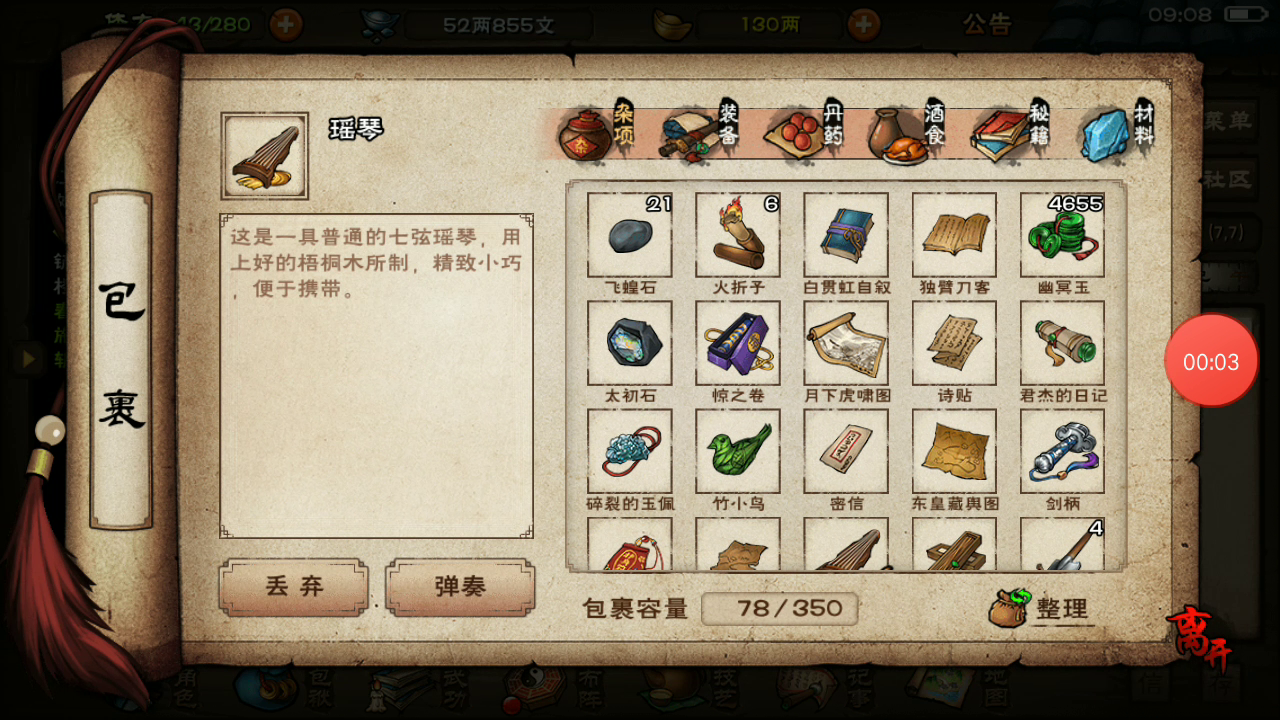Select the 太初石 gem item

coord(630,343)
